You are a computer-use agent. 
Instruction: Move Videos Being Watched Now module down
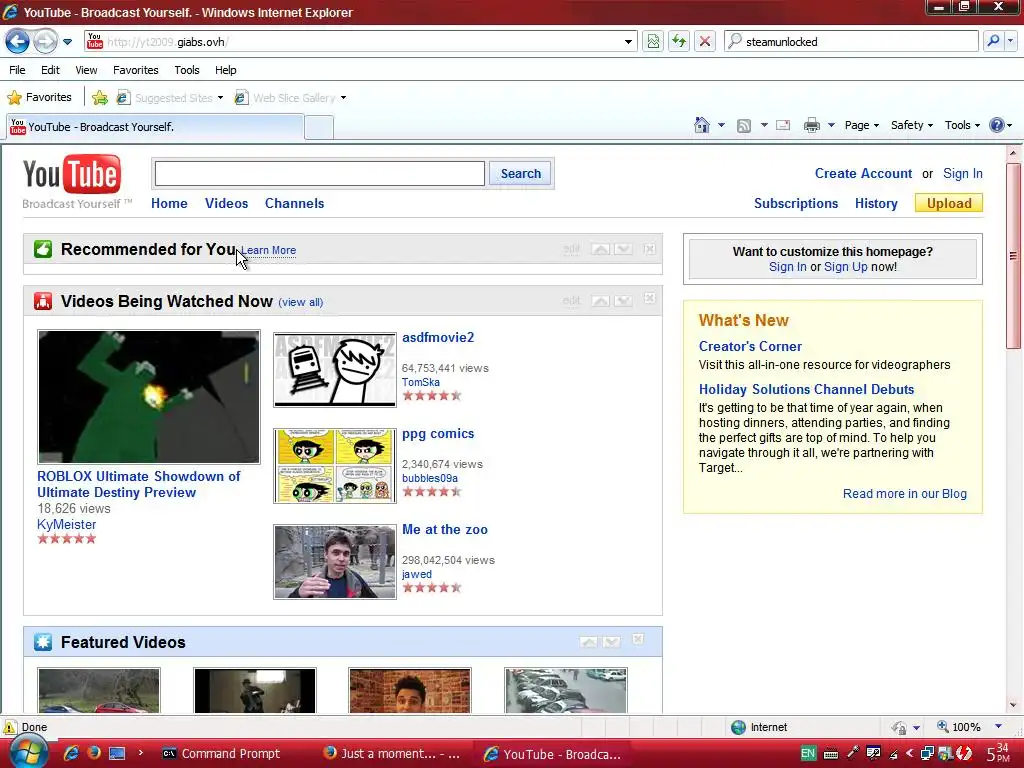(623, 300)
